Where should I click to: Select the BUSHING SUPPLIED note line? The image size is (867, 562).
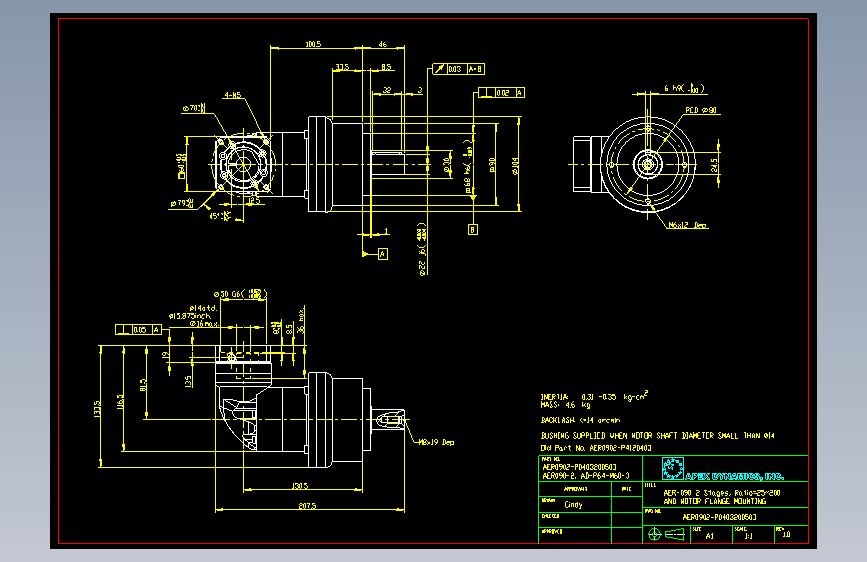657,436
